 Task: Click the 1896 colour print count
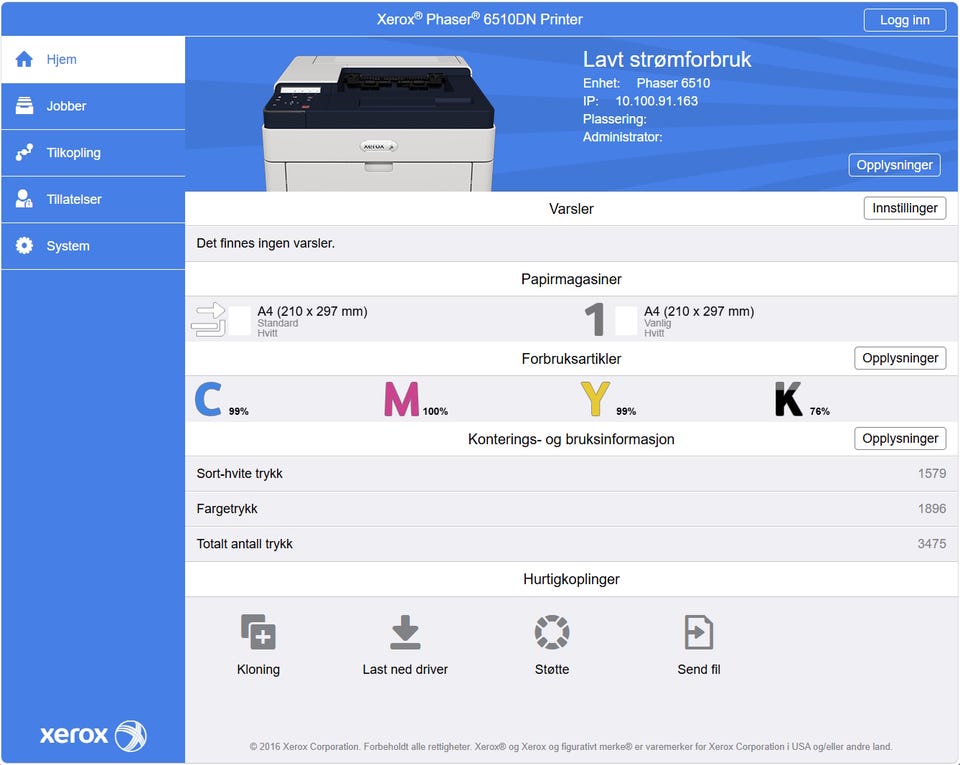coord(932,509)
